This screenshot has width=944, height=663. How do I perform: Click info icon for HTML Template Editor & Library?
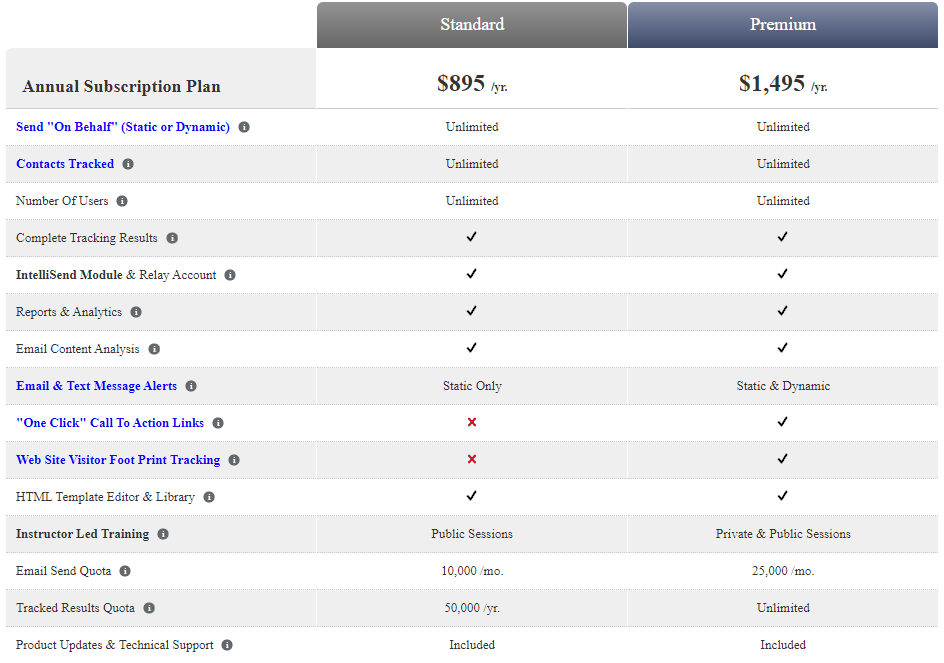[209, 497]
